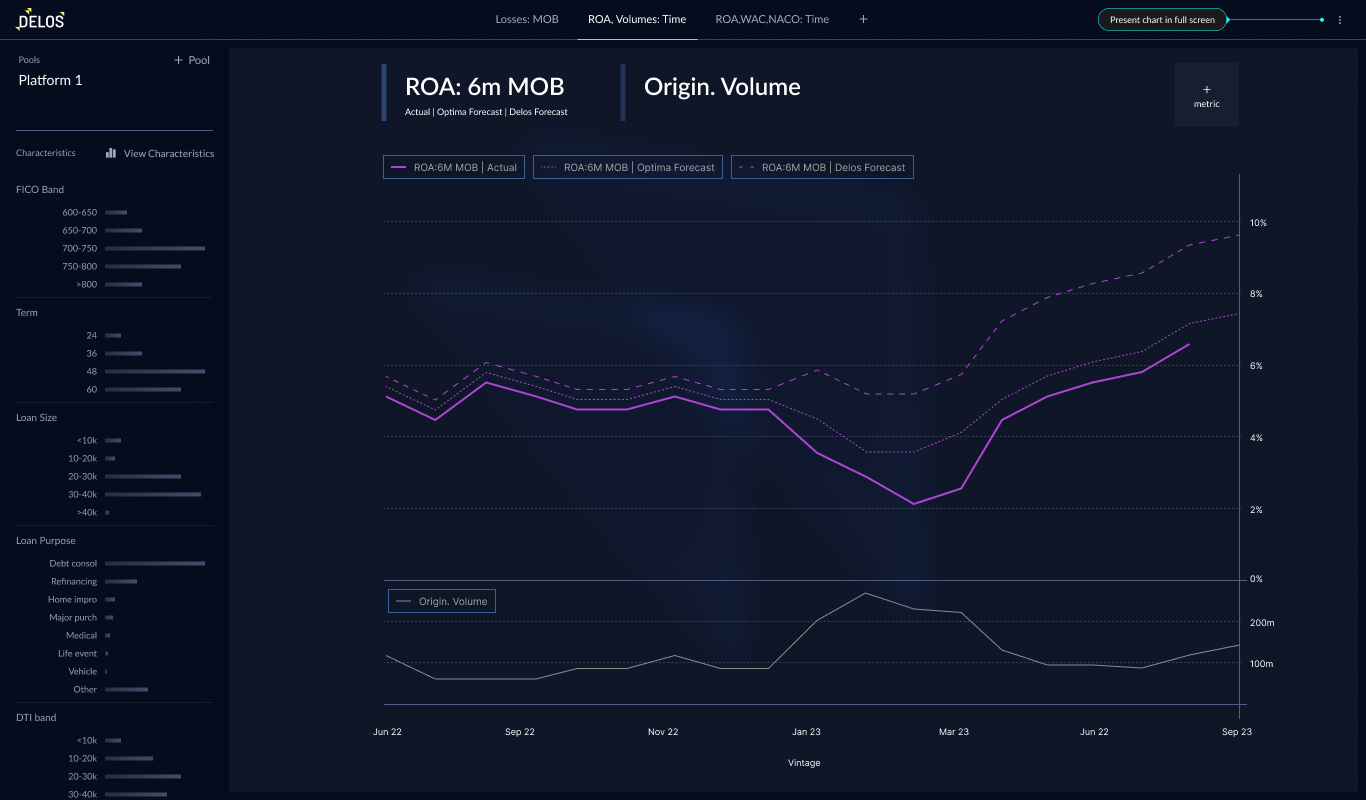Click the slider endpoint dot near full screen
The height and width of the screenshot is (800, 1366).
click(x=1322, y=20)
